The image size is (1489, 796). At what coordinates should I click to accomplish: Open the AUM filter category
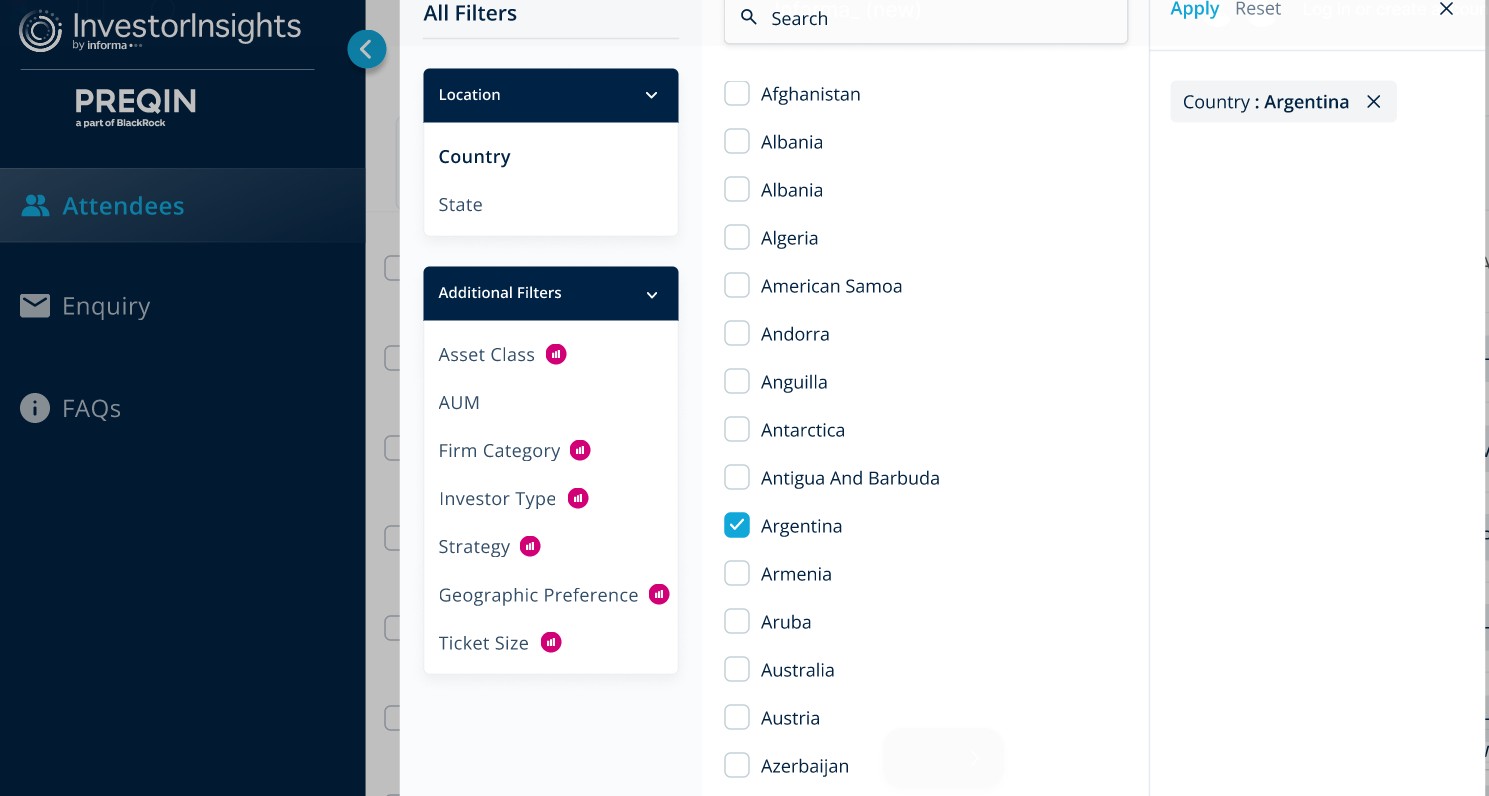(x=459, y=403)
